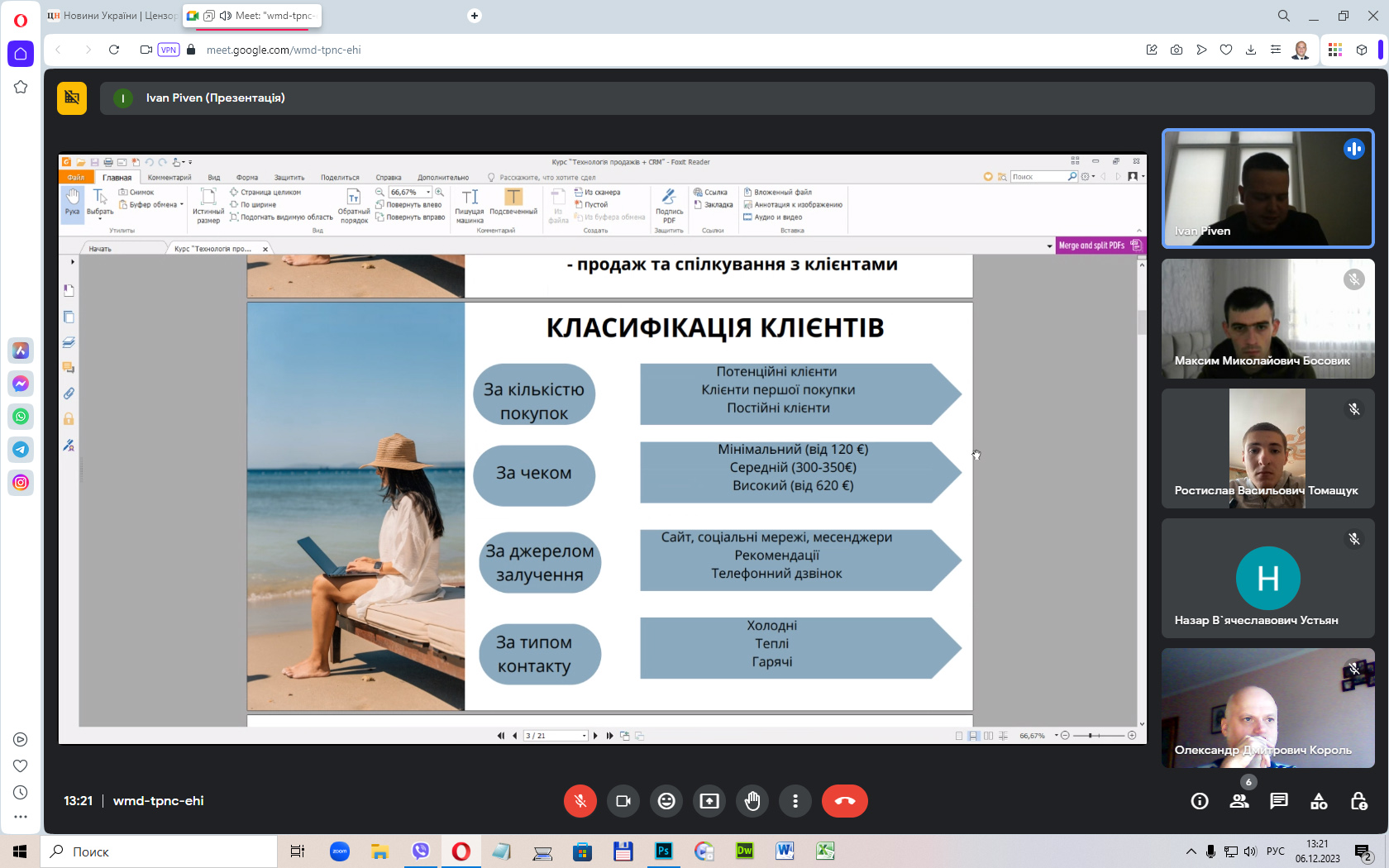Viewport: 1389px width, 868px height.
Task: Leave the call with the red button
Action: [x=845, y=801]
